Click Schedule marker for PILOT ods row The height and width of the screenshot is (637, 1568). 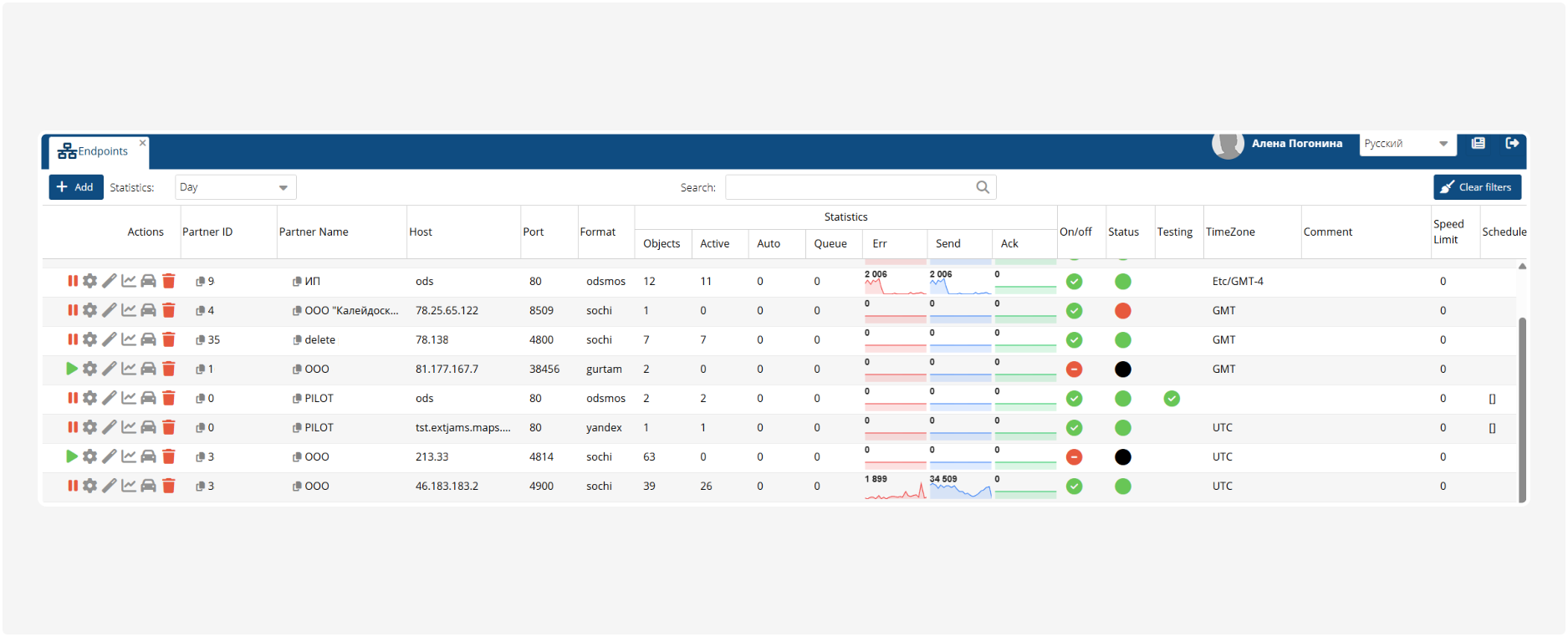pyautogui.click(x=1492, y=399)
